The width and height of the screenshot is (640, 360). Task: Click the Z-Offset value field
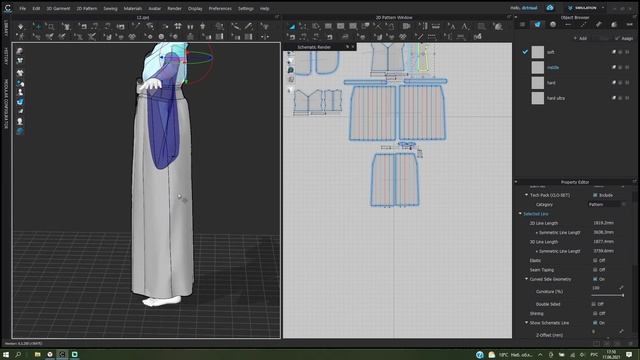604,332
